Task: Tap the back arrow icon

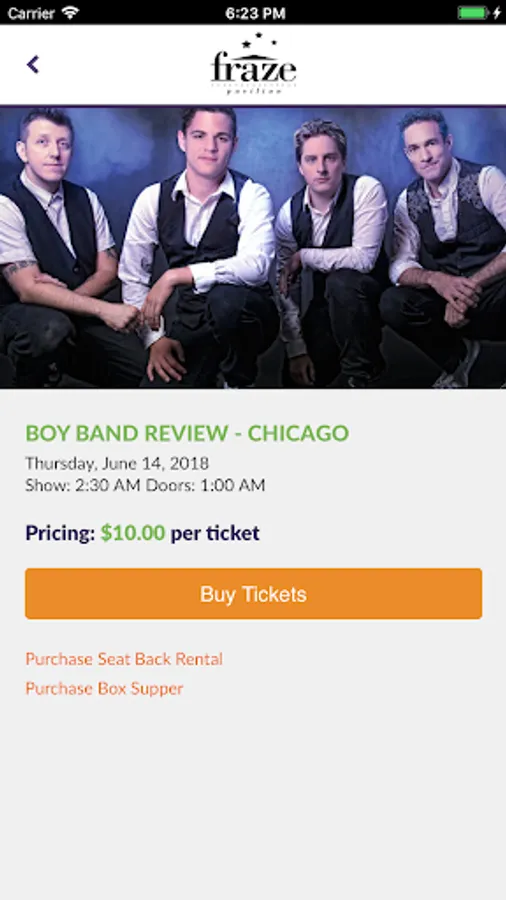Action: pyautogui.click(x=33, y=64)
